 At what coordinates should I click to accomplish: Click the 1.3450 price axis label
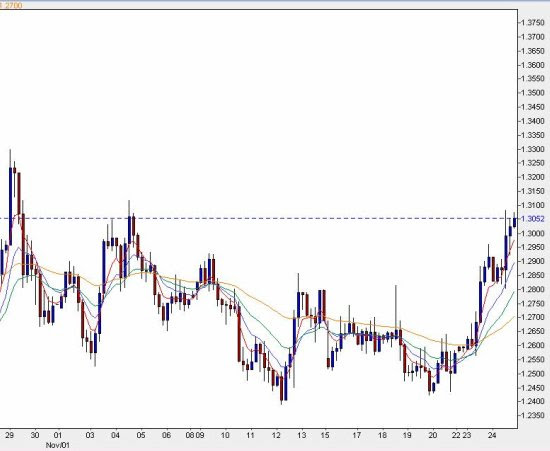[533, 107]
